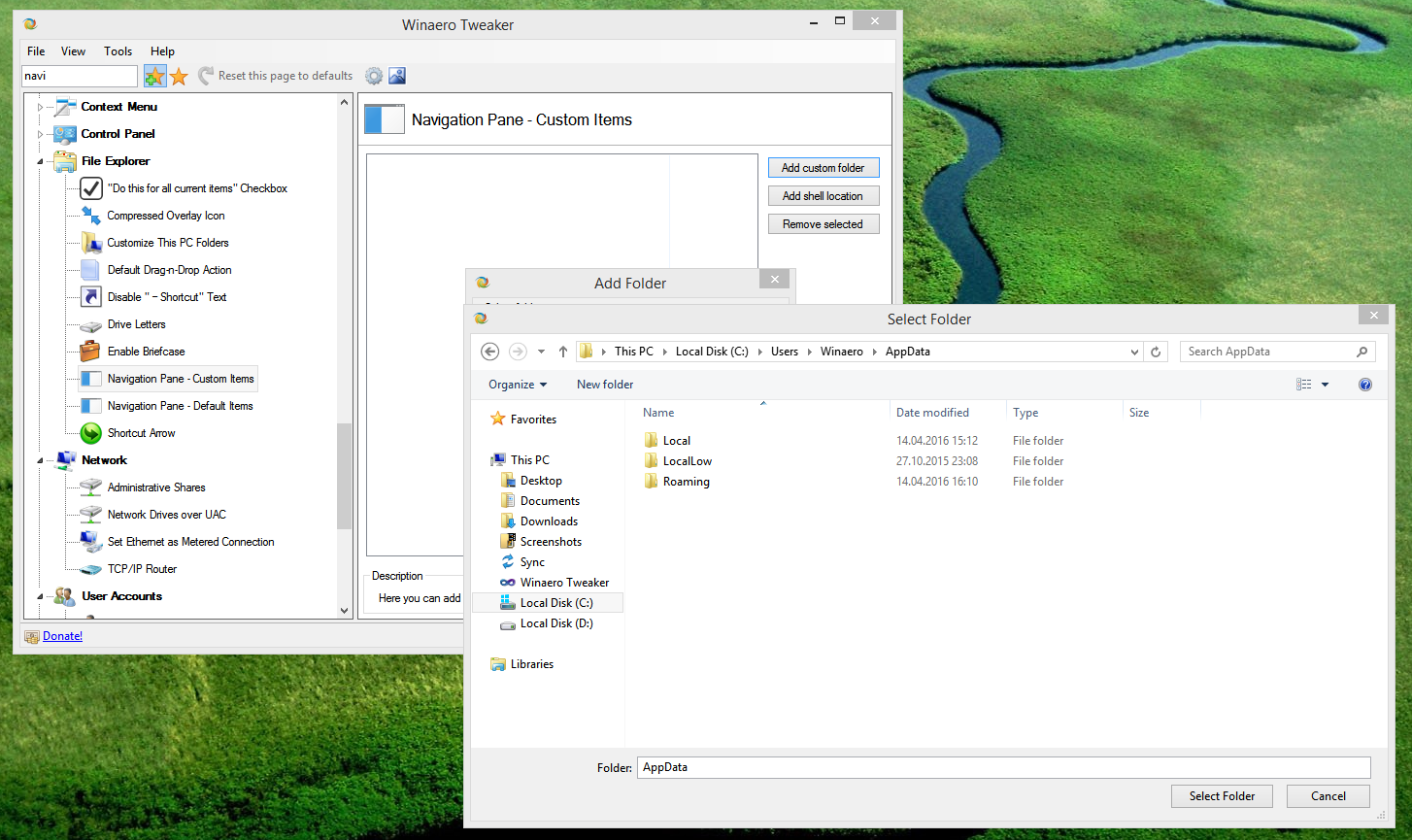Click the back navigation arrow

tap(489, 351)
